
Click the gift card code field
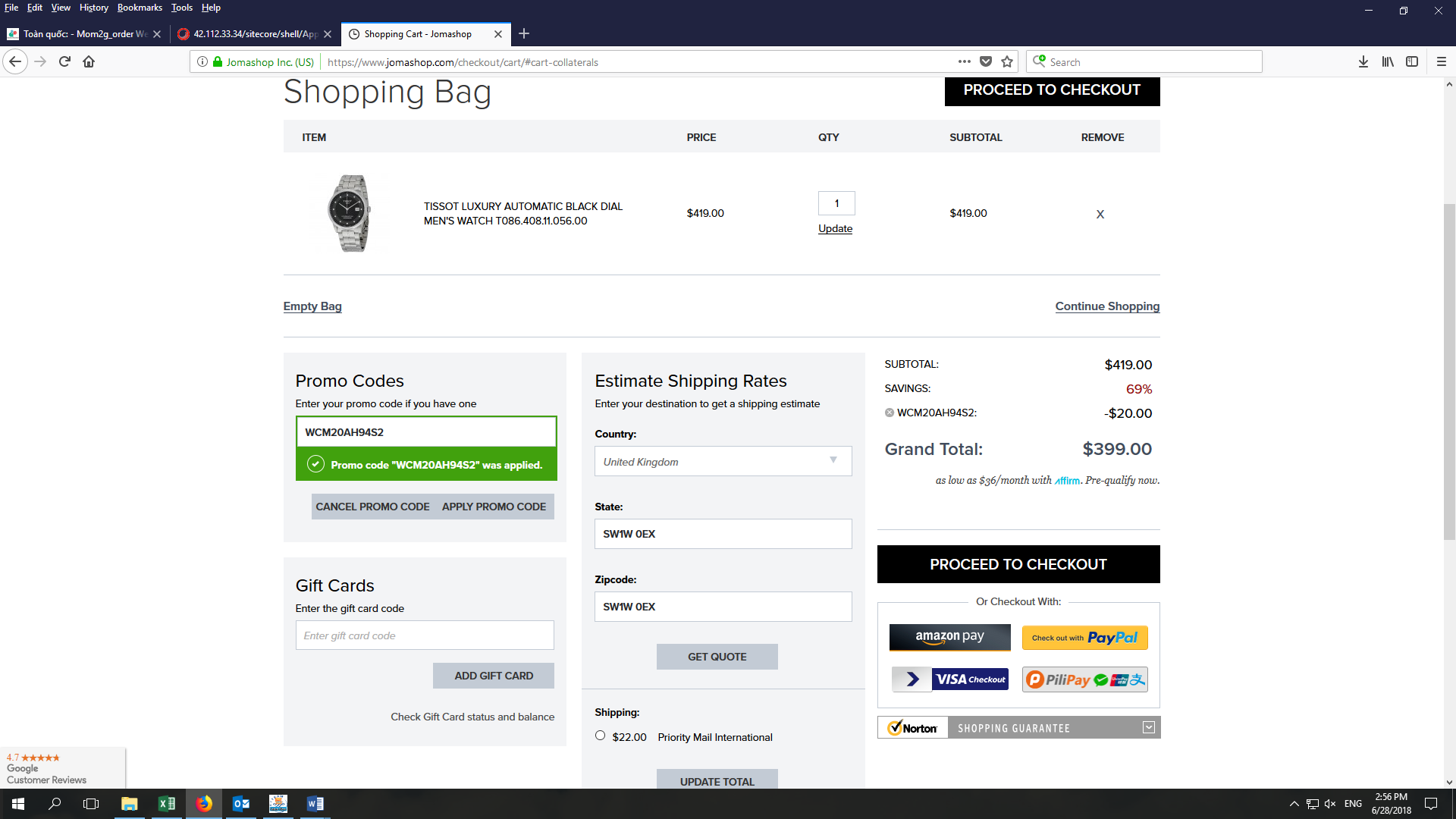tap(425, 635)
